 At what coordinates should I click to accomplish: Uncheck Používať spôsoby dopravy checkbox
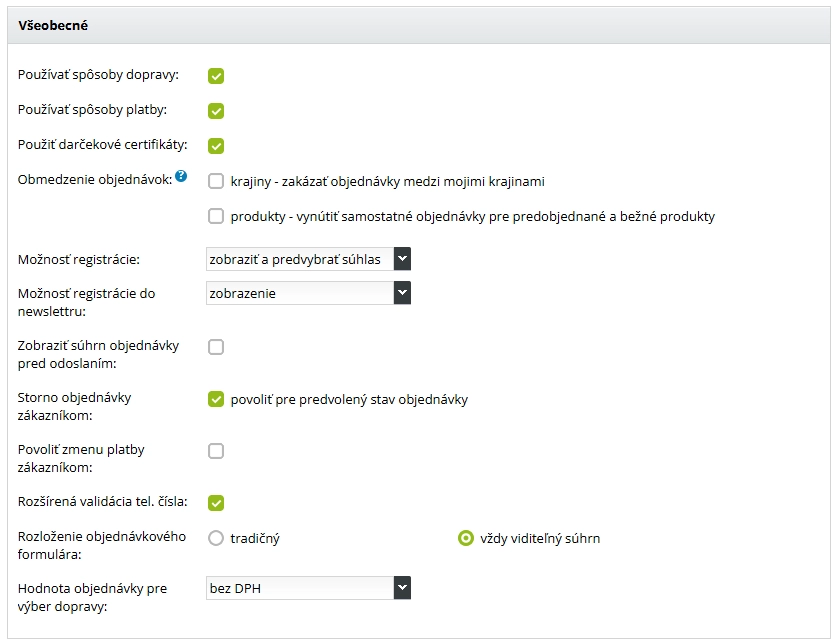coord(216,76)
